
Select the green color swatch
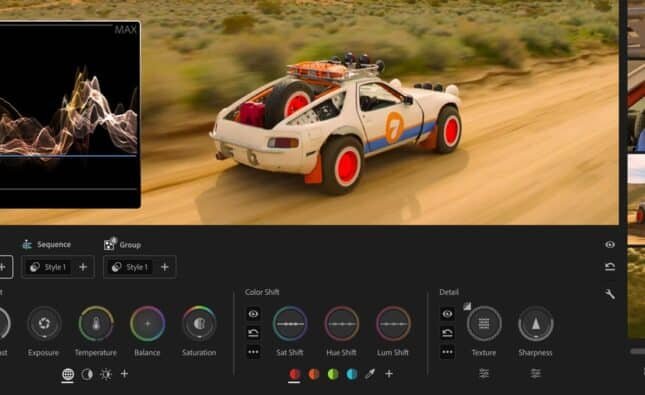(x=333, y=374)
